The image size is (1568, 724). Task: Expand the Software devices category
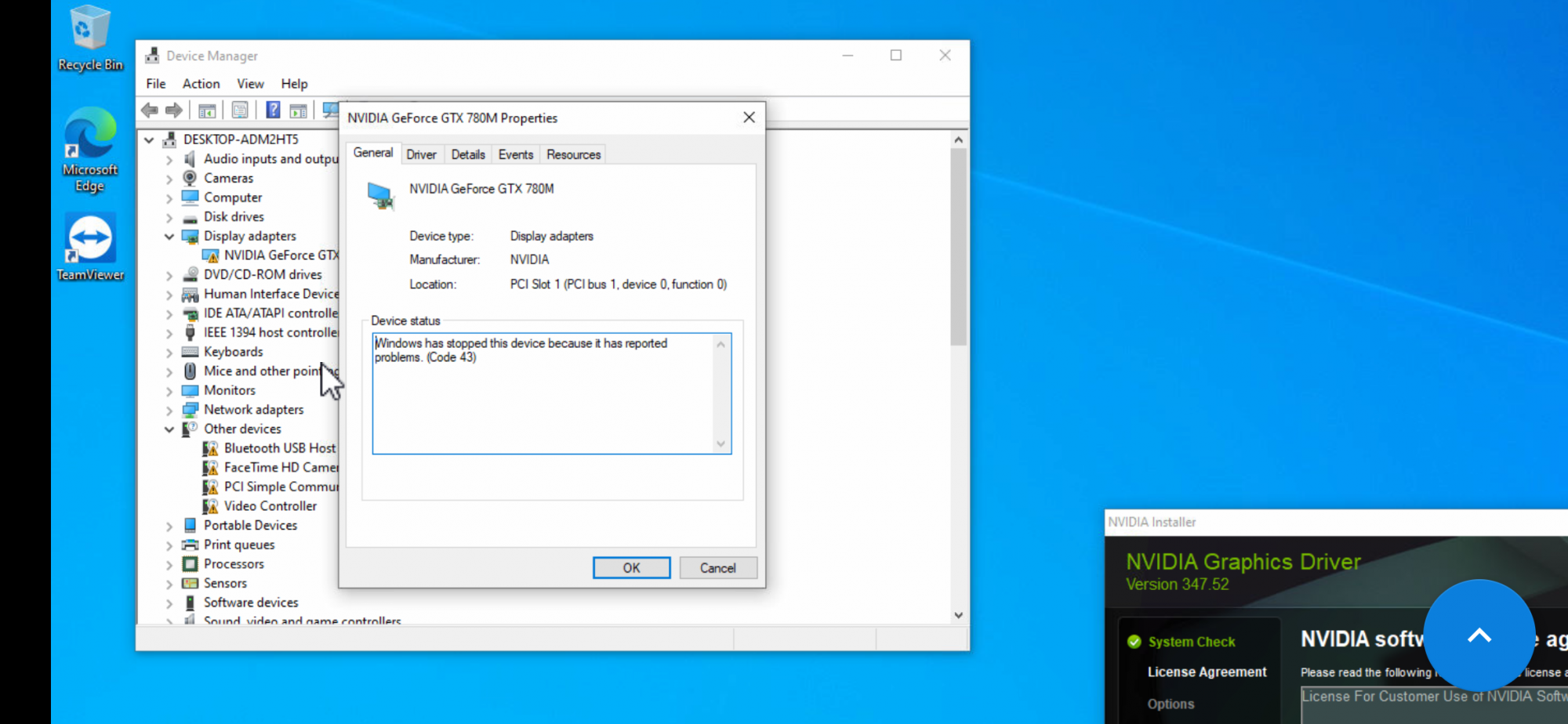click(x=169, y=603)
